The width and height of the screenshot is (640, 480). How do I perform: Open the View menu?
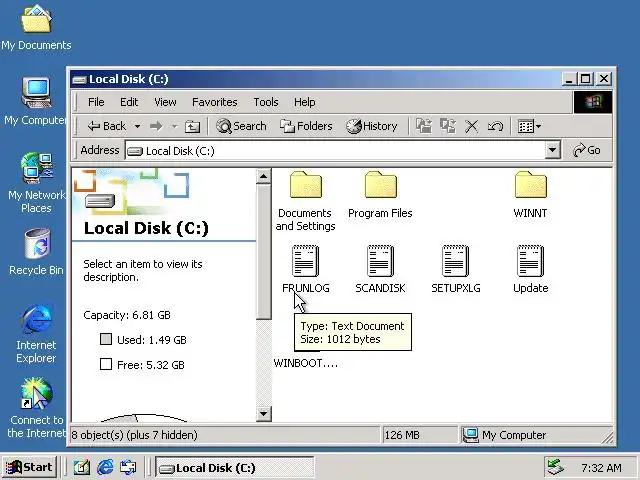coord(165,102)
